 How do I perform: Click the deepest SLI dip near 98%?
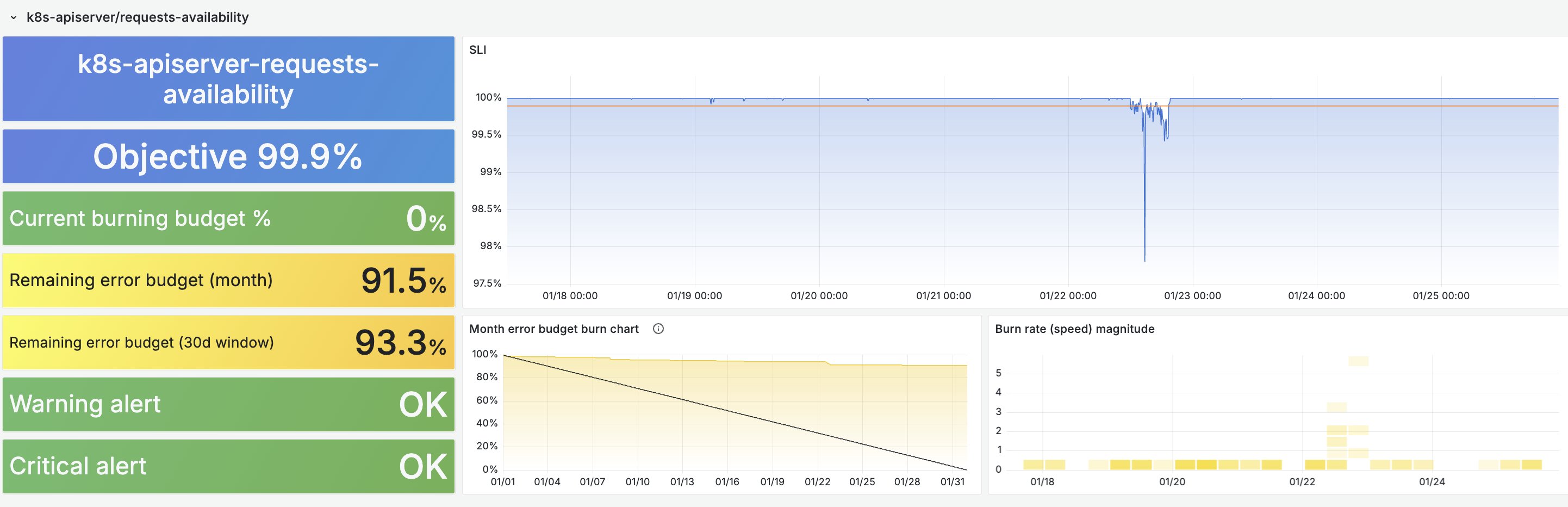(x=1144, y=259)
